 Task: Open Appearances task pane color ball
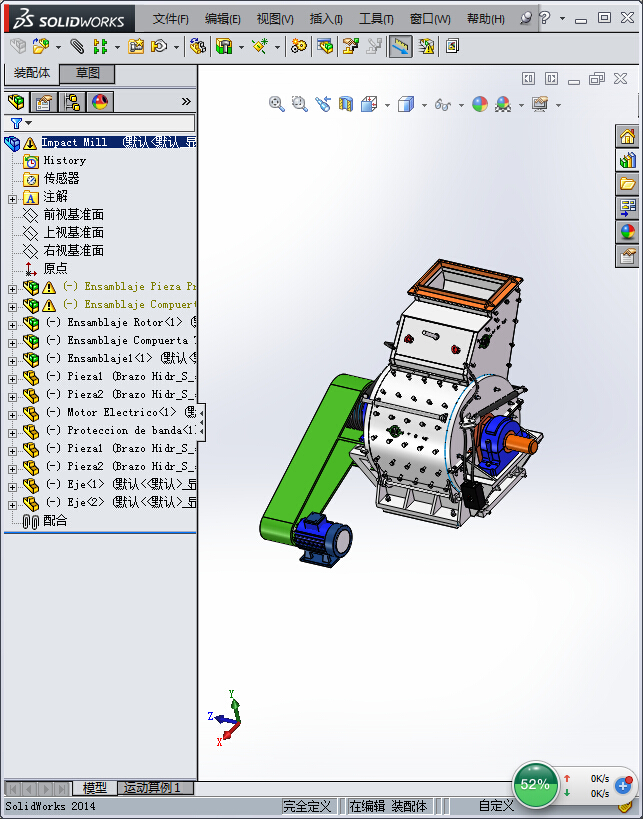click(x=627, y=232)
